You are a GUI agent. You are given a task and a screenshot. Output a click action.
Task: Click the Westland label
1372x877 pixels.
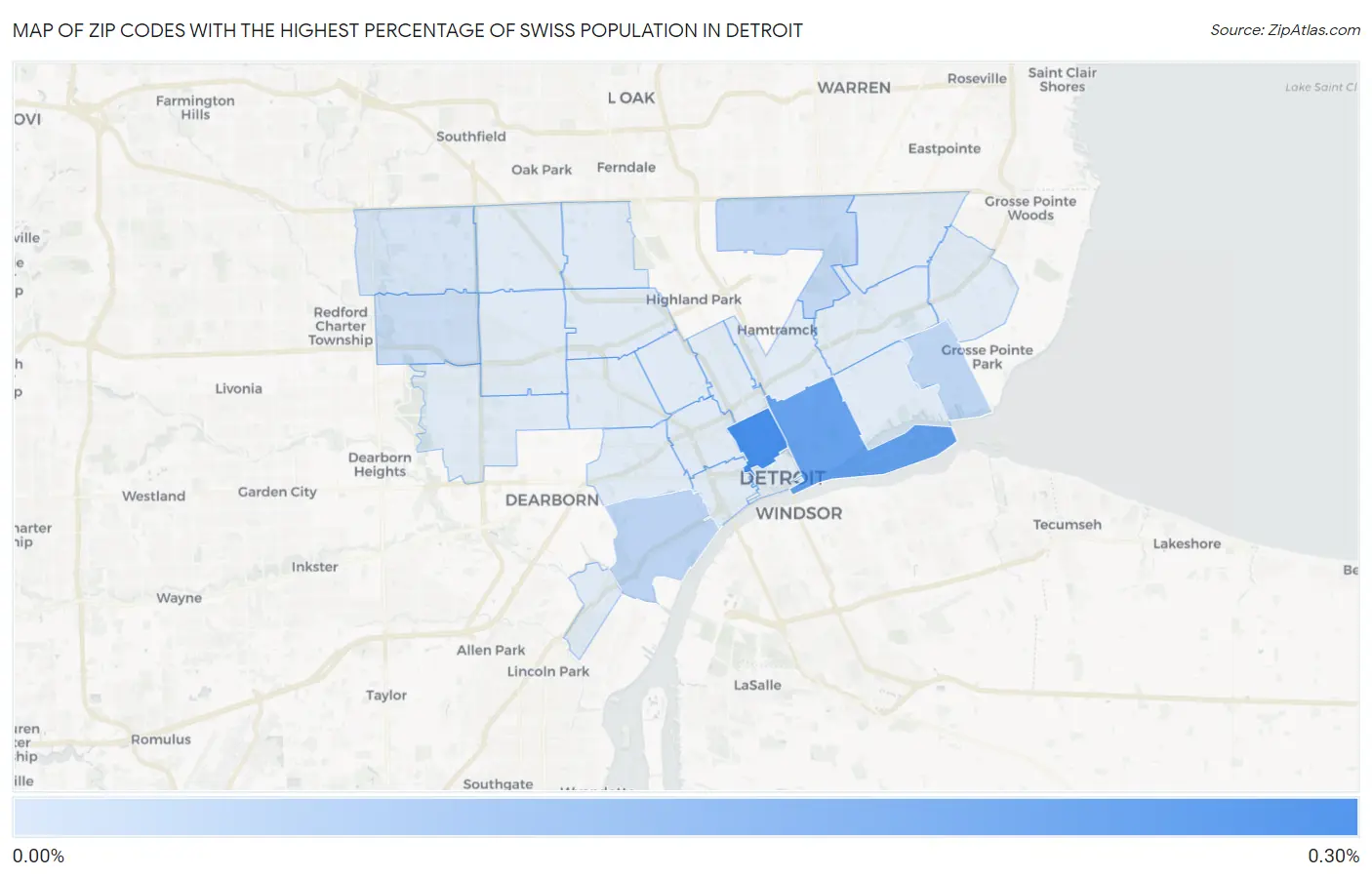153,496
